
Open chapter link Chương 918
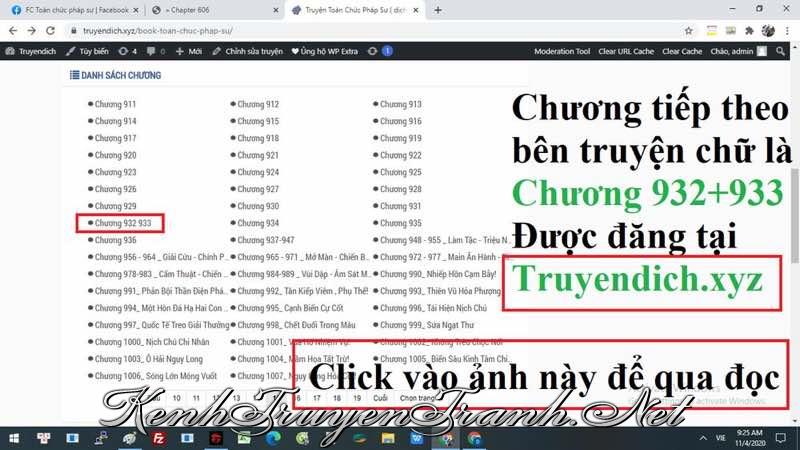pyautogui.click(x=258, y=138)
